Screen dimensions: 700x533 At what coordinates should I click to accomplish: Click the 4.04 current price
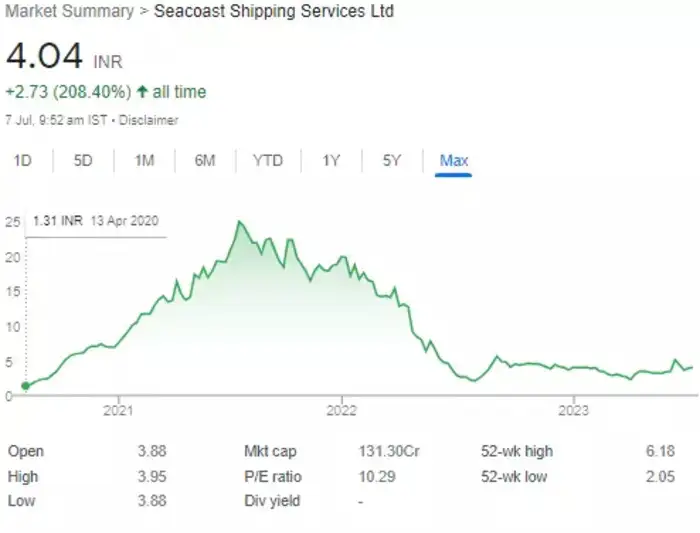pos(46,55)
